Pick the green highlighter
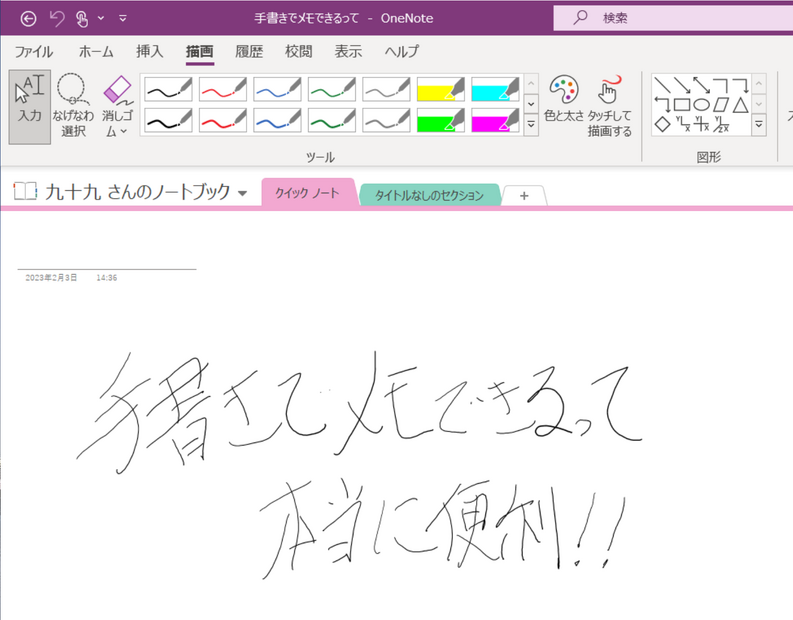Screen dimensions: 793x620 (x=441, y=120)
